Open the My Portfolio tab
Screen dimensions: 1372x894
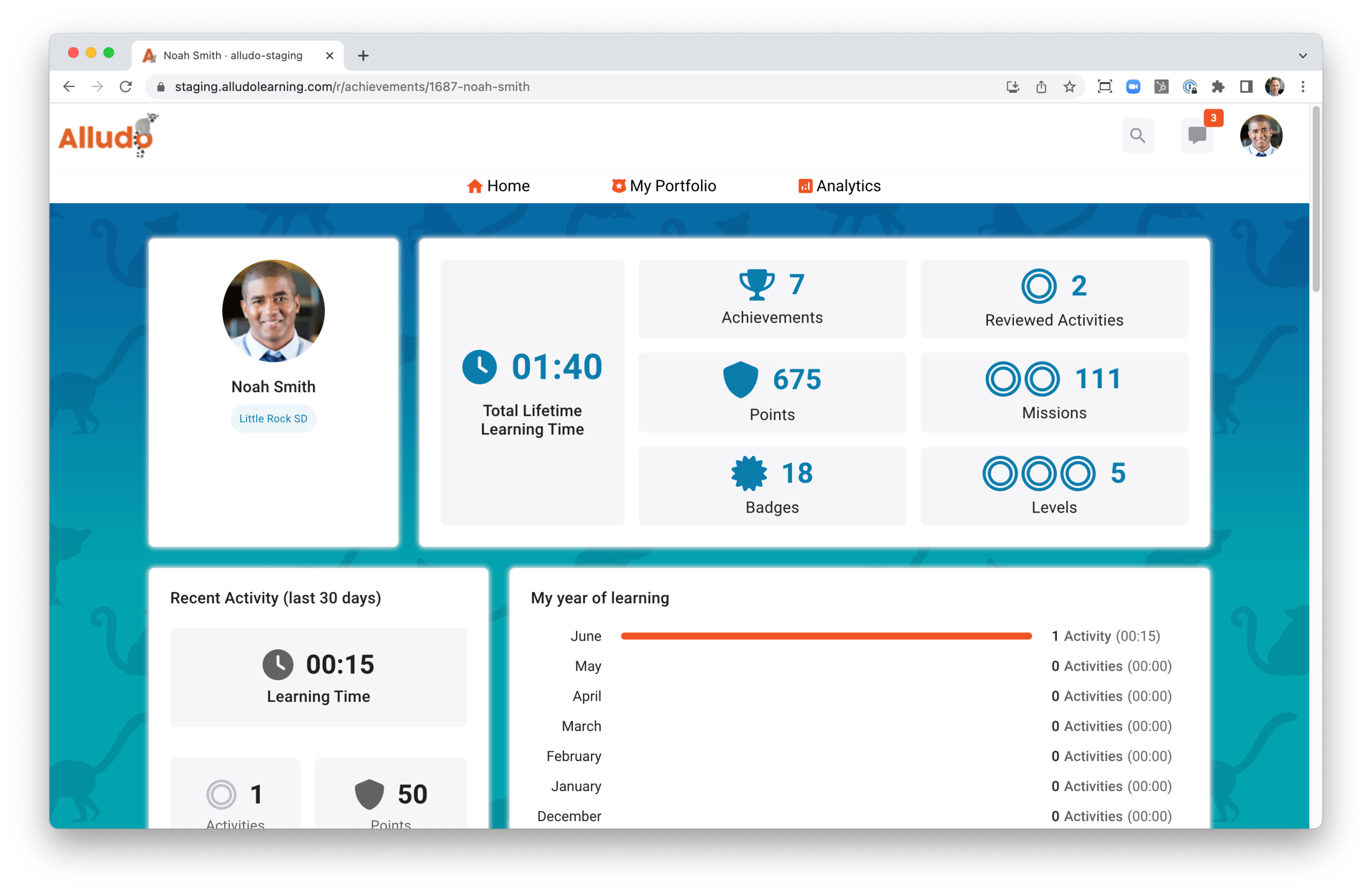[663, 185]
